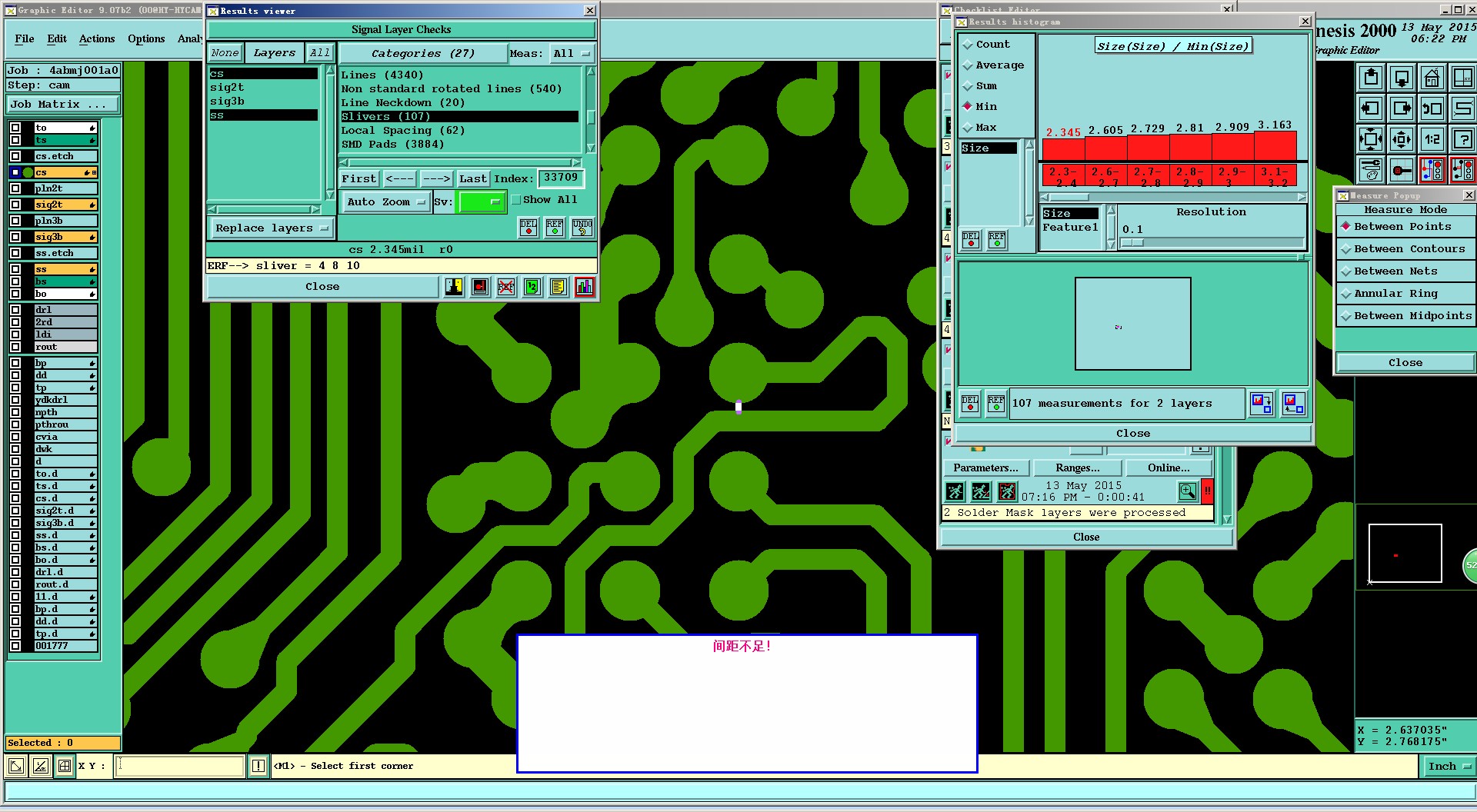Screen dimensions: 1477x812
Task: Open the Sv green severity dropdown
Action: [481, 202]
